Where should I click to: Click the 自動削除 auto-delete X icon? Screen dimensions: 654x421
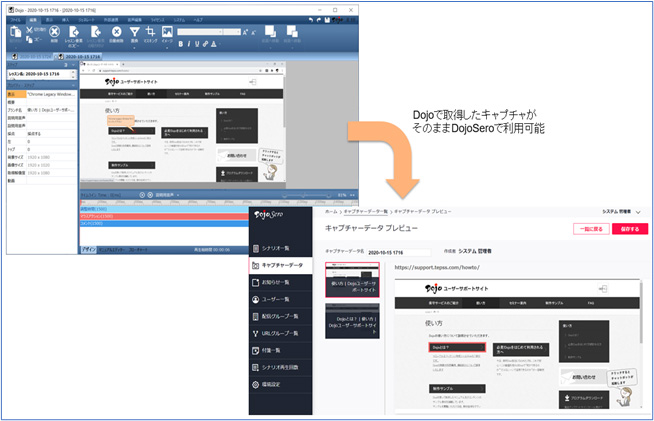pyautogui.click(x=116, y=32)
